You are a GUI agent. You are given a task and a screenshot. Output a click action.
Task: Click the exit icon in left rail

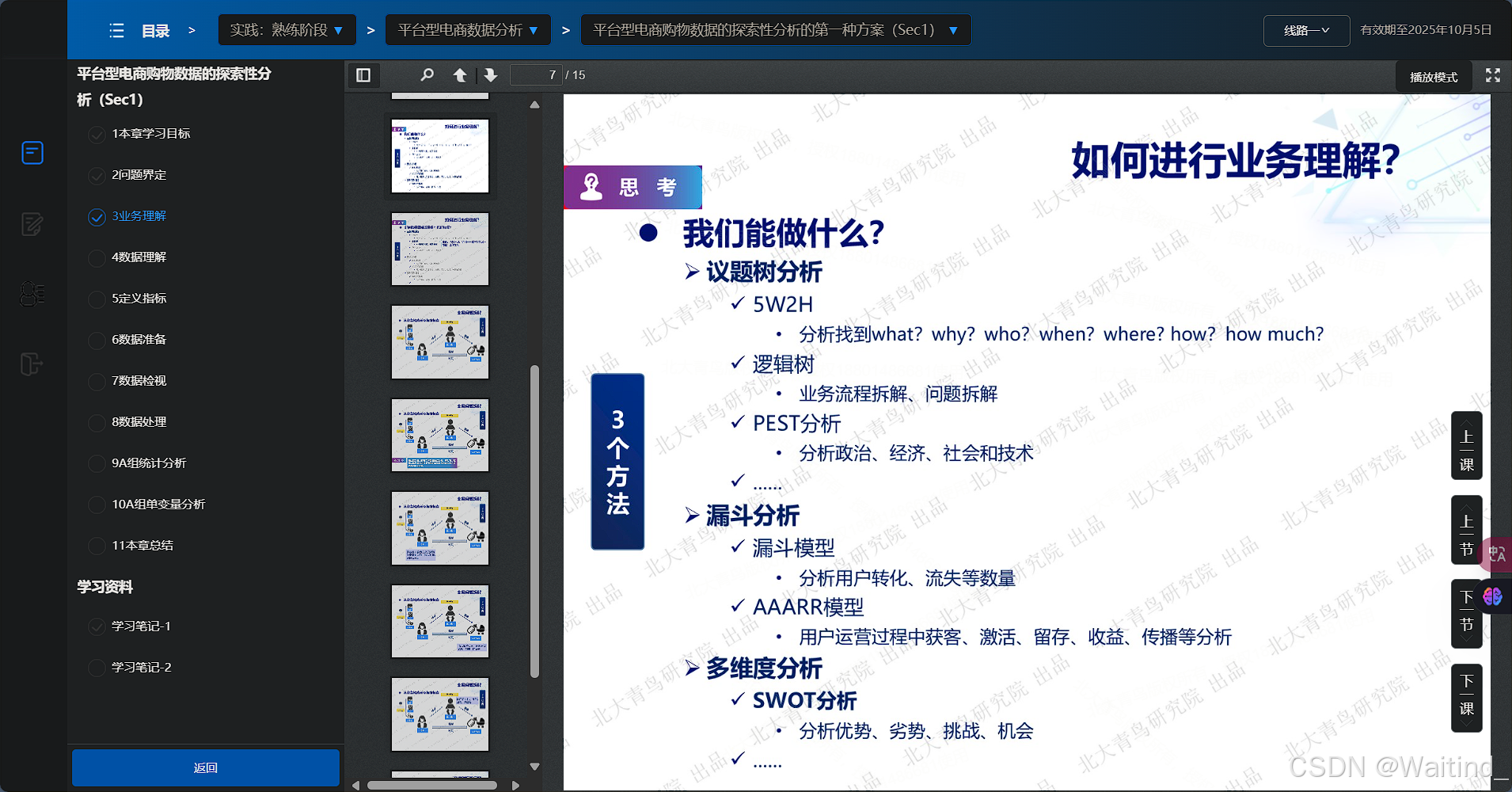click(31, 364)
